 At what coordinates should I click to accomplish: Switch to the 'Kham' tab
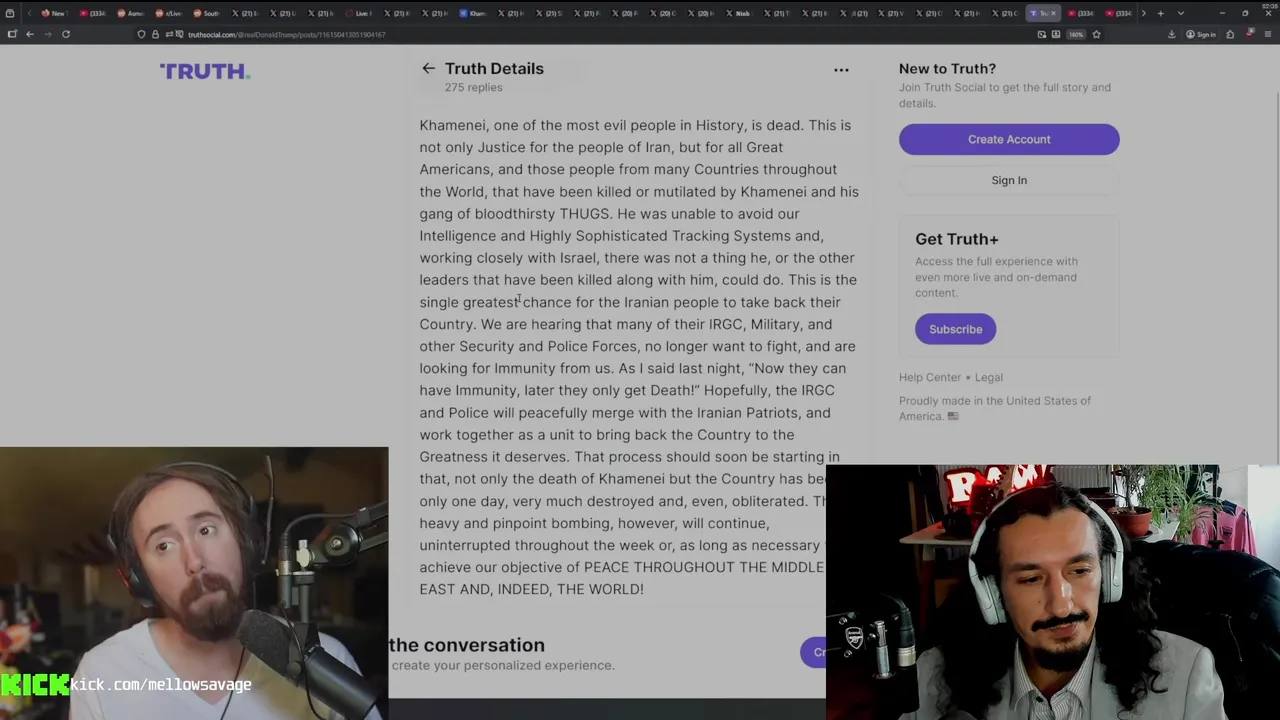pos(472,13)
